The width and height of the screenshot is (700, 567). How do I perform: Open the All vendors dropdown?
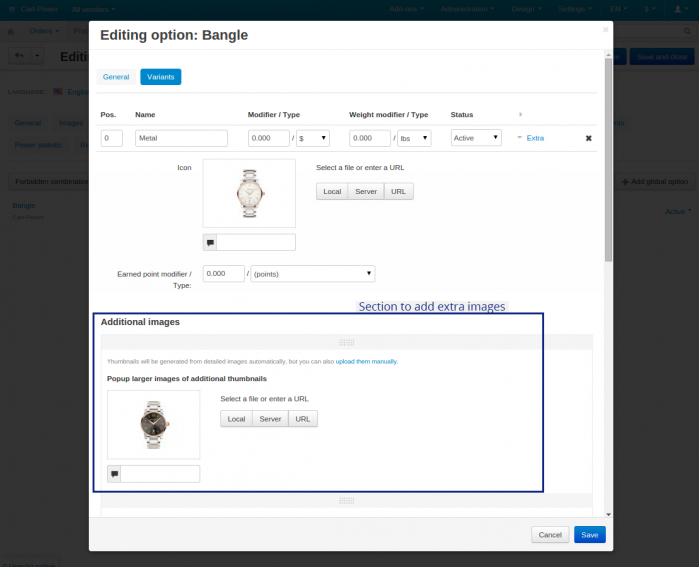click(x=93, y=9)
